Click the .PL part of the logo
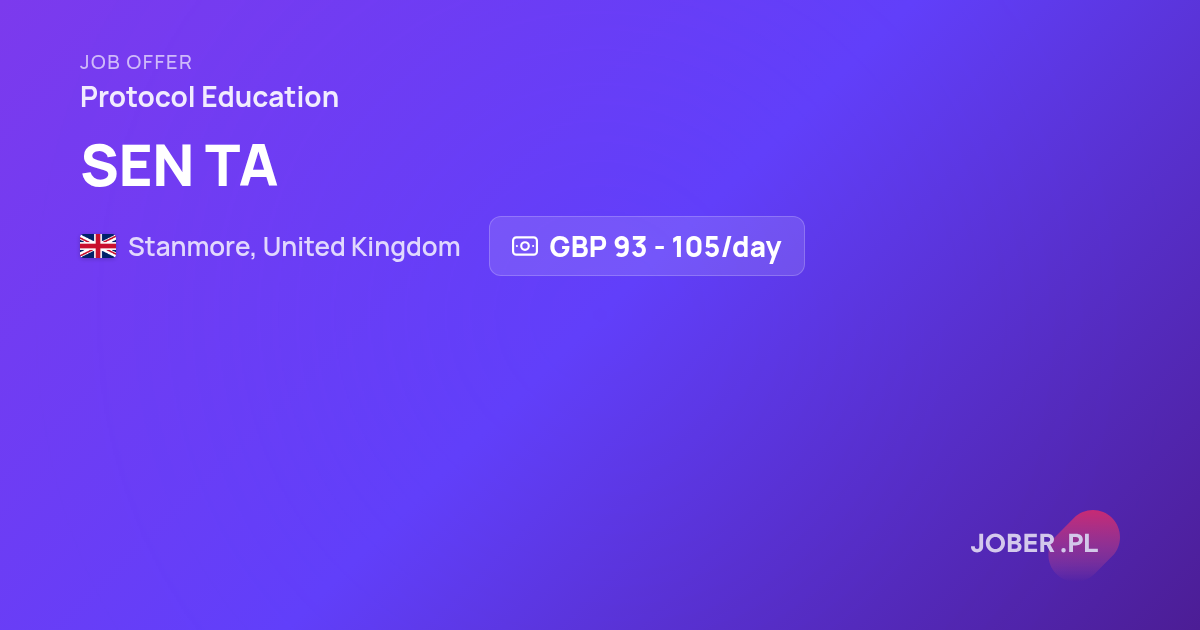Image resolution: width=1200 pixels, height=630 pixels. tap(1080, 544)
